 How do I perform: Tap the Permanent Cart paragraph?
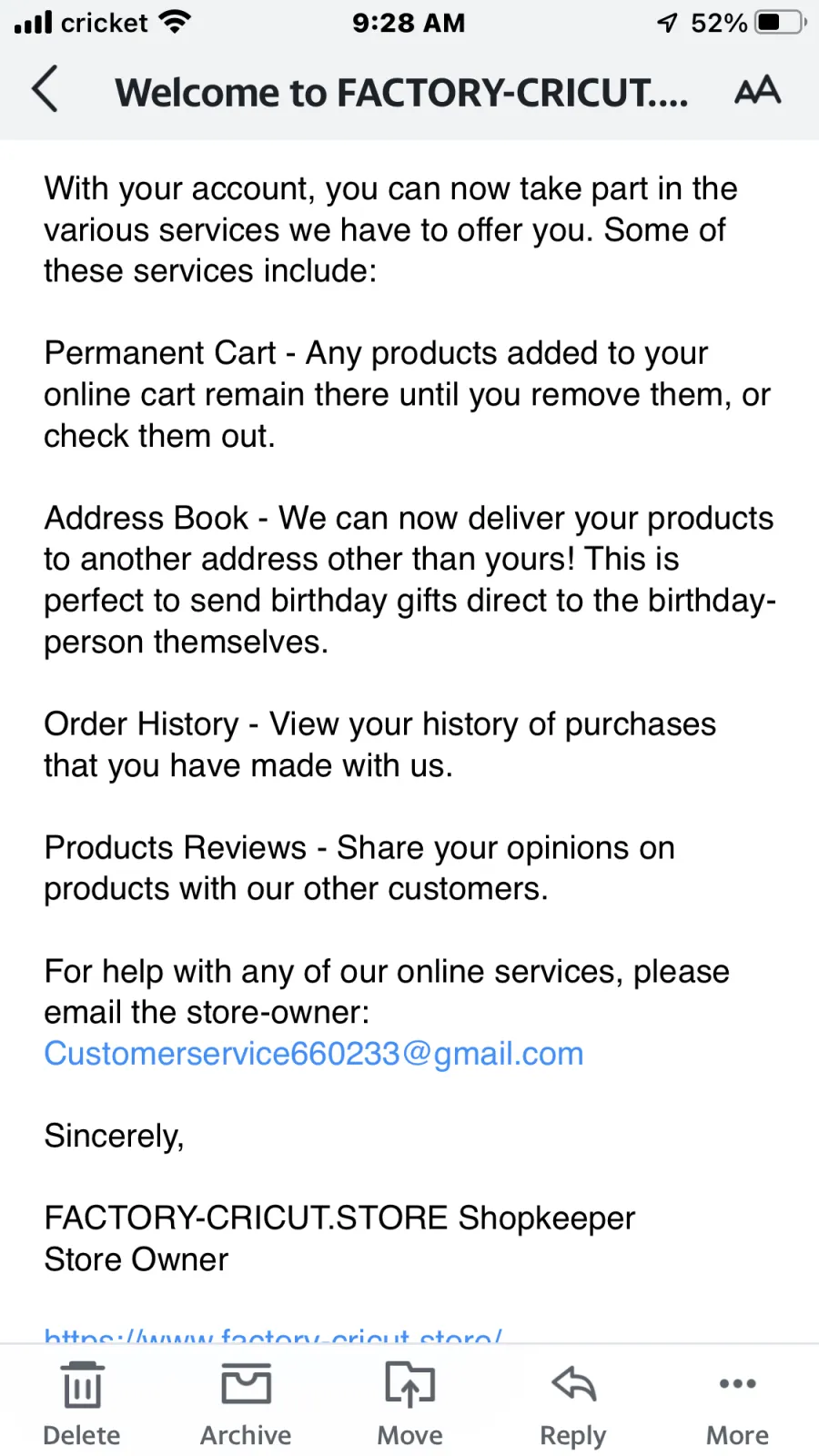[x=407, y=394]
